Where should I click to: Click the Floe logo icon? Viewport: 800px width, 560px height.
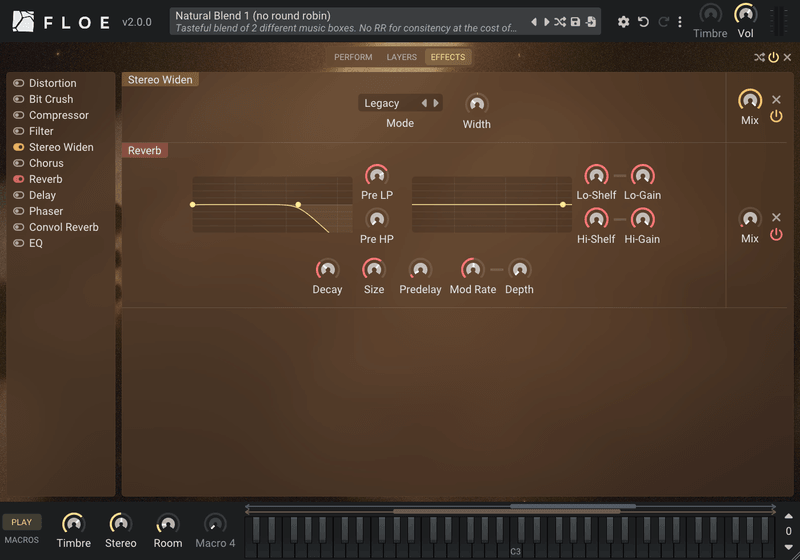click(x=23, y=22)
